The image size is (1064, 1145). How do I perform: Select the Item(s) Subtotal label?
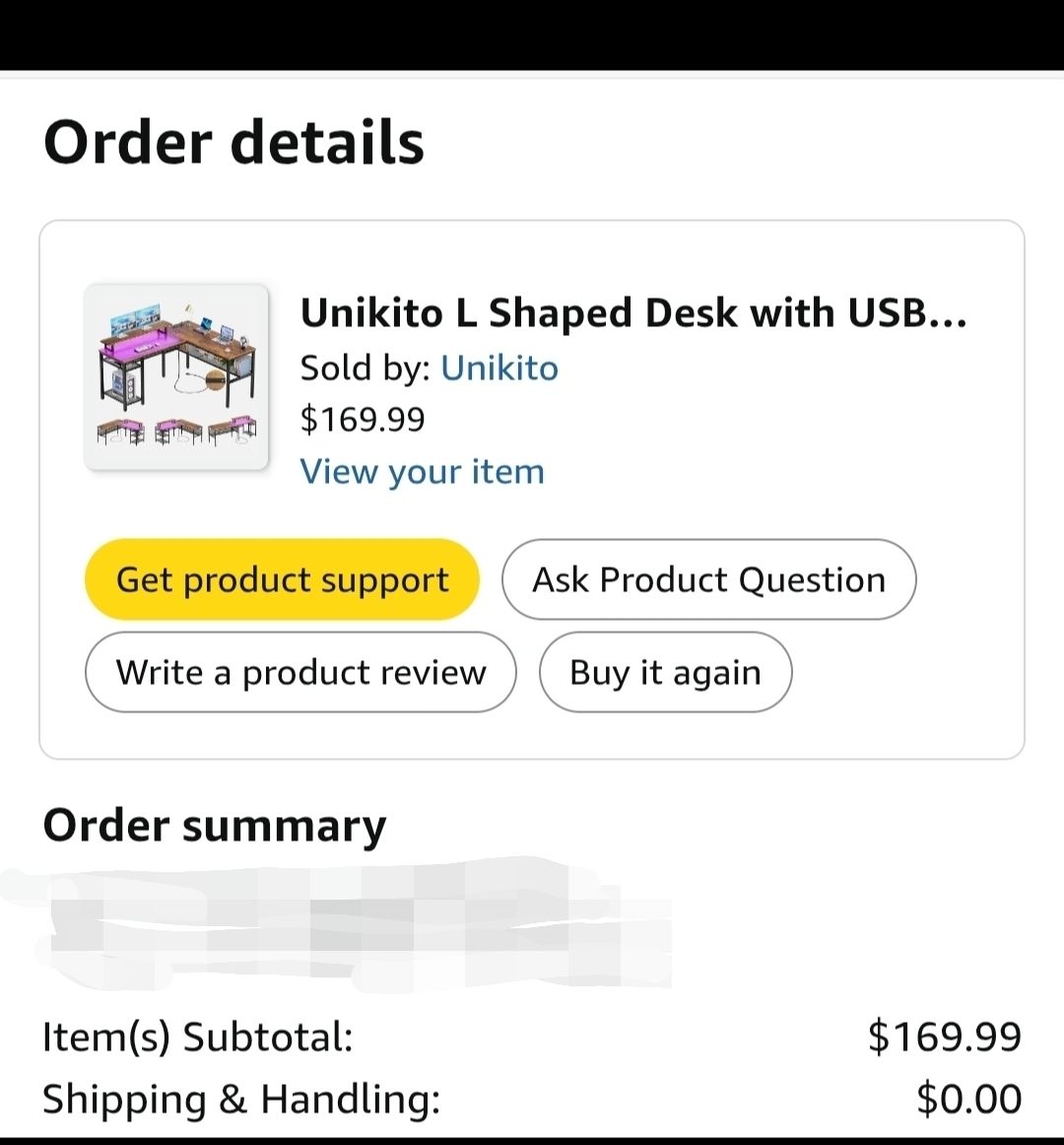[x=197, y=1037]
